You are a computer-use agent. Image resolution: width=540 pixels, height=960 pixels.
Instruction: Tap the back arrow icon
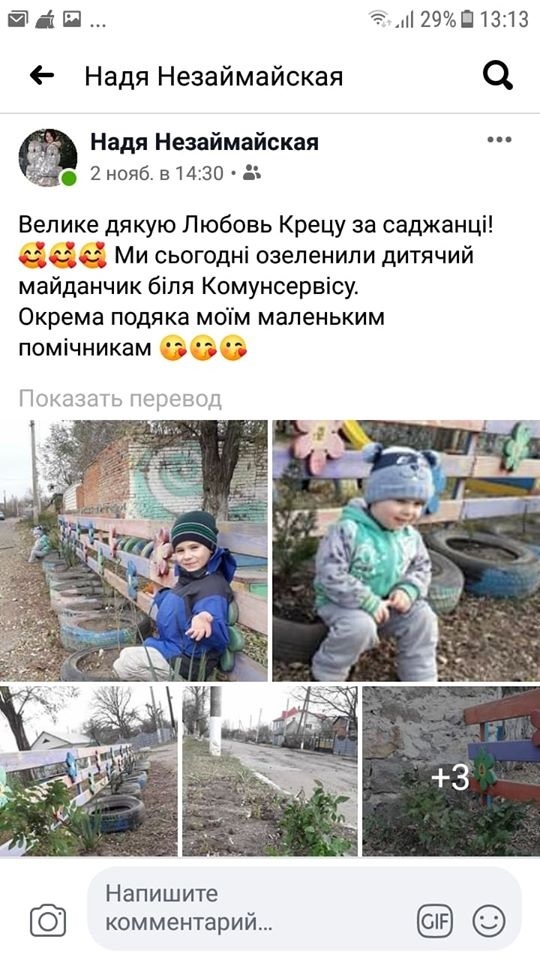pyautogui.click(x=42, y=76)
